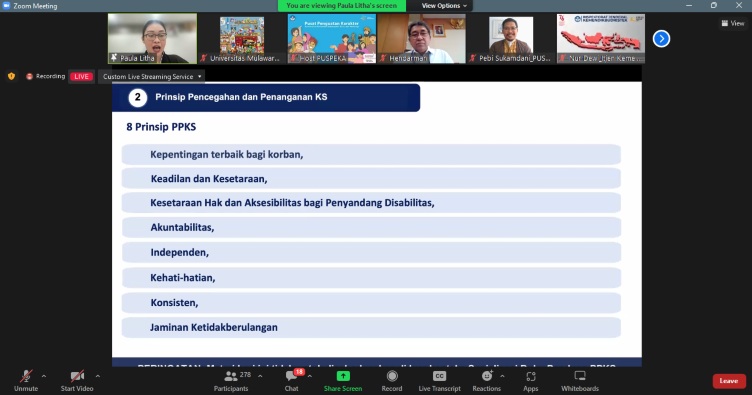Select the Nur Dewi participant thumbnail
752x395 pixels.
[600, 38]
